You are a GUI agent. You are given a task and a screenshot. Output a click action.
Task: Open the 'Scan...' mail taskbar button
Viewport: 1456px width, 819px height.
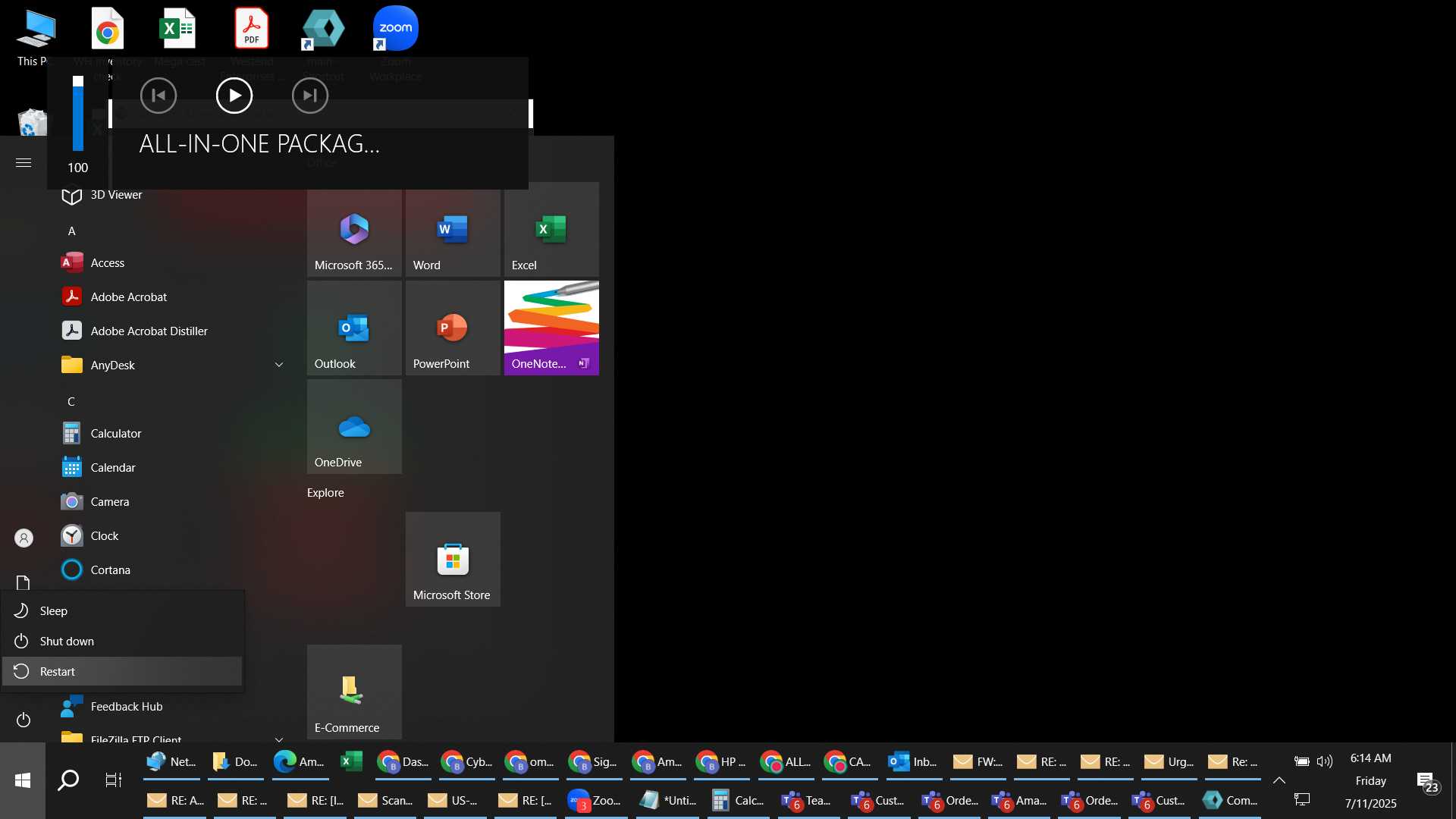coord(385,801)
